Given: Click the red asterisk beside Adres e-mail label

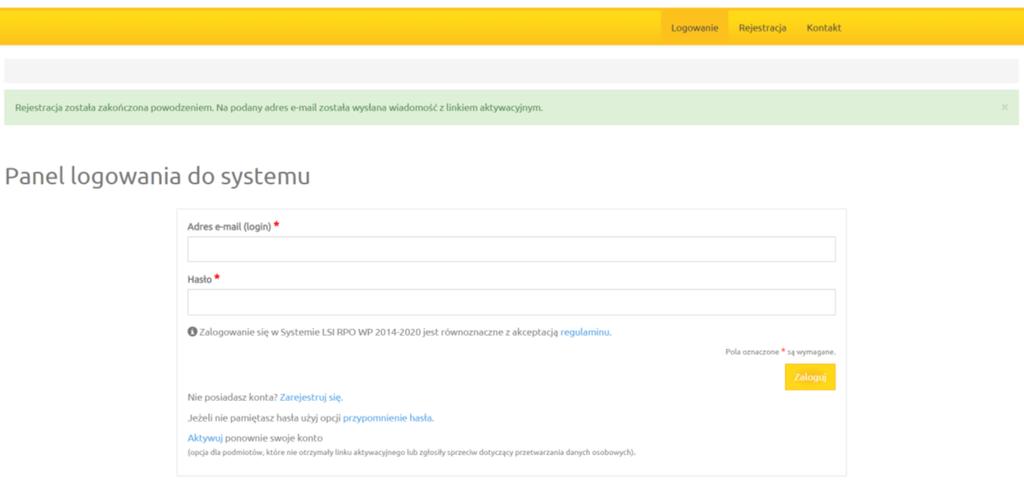Looking at the screenshot, I should pyautogui.click(x=276, y=225).
